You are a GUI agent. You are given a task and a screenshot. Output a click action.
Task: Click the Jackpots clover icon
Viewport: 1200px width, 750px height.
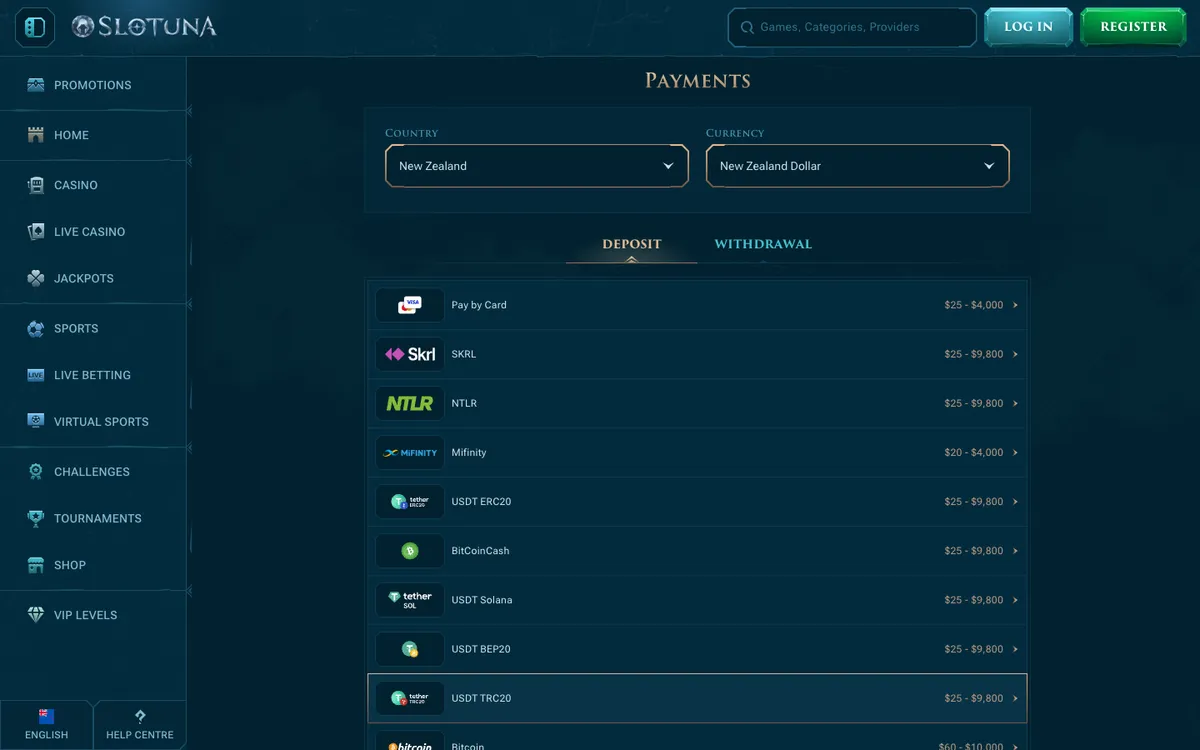(36, 278)
